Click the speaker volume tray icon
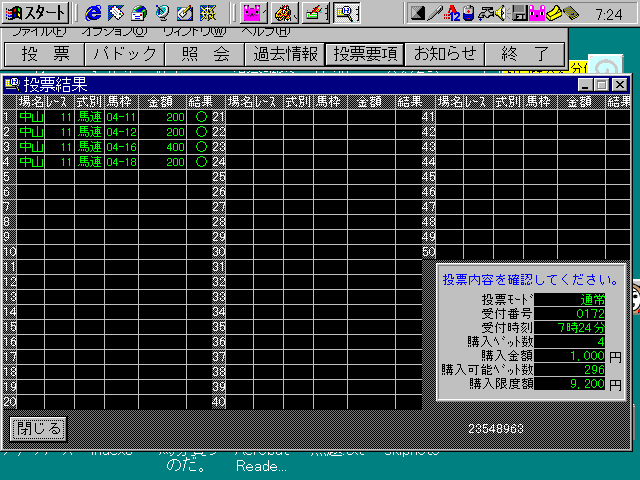This screenshot has height=480, width=640. tap(502, 13)
